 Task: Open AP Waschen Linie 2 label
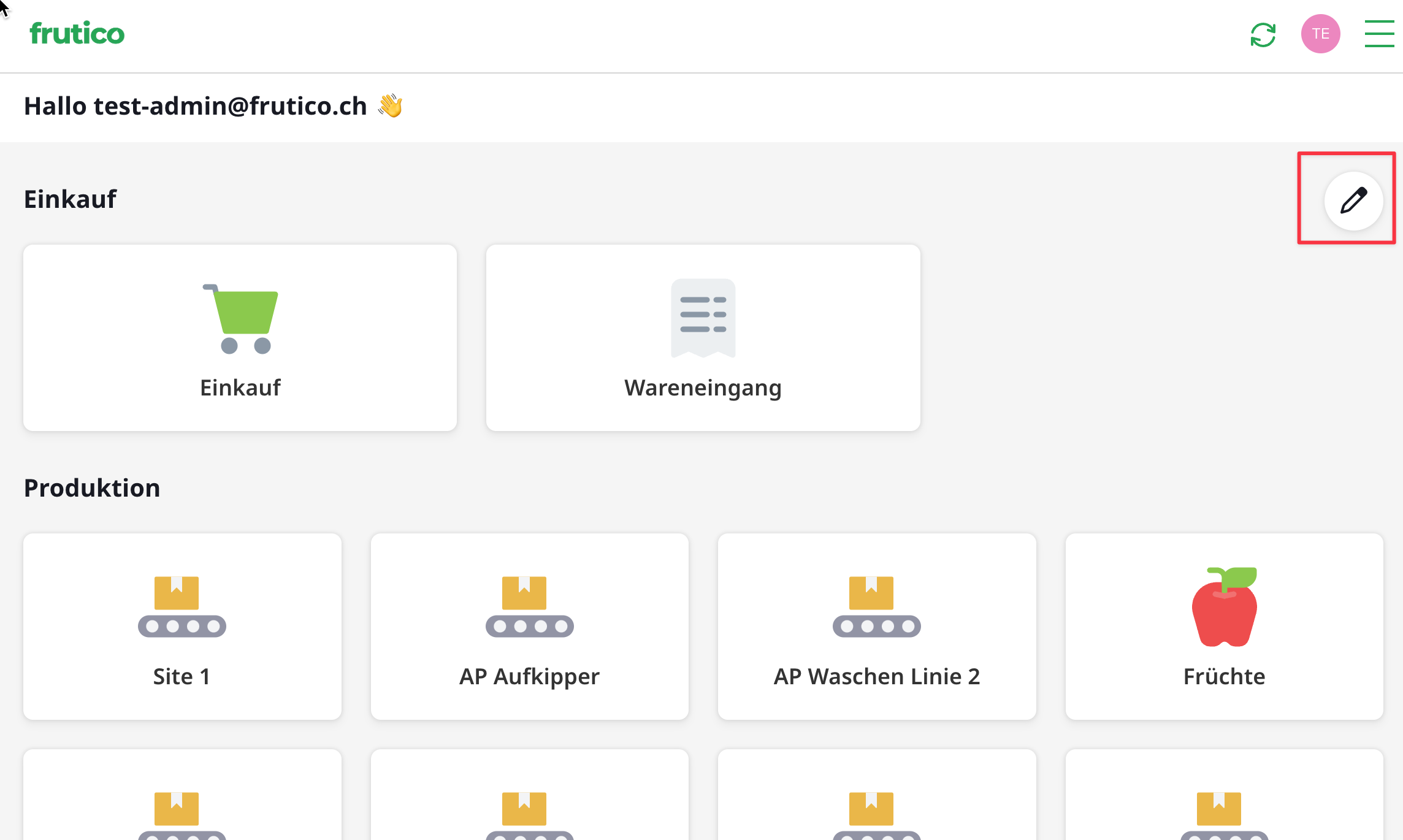coord(876,677)
